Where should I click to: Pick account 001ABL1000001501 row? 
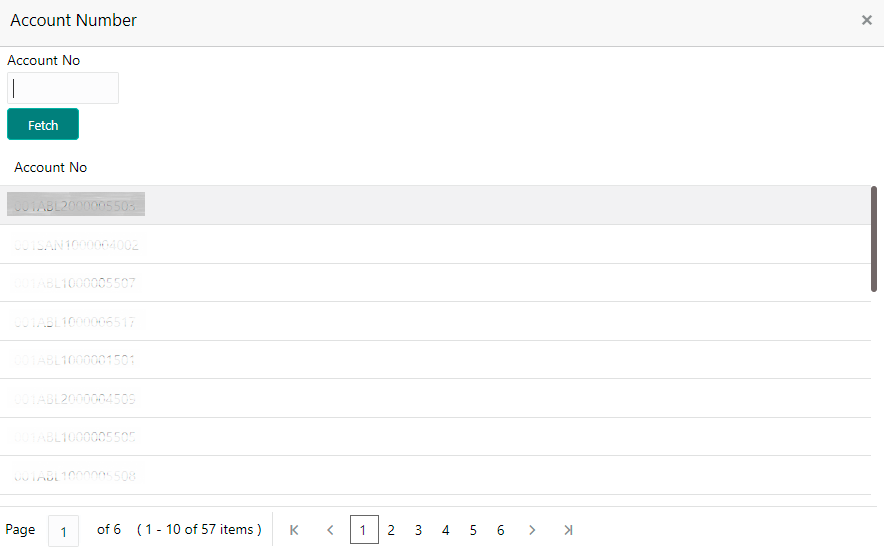[x=76, y=360]
